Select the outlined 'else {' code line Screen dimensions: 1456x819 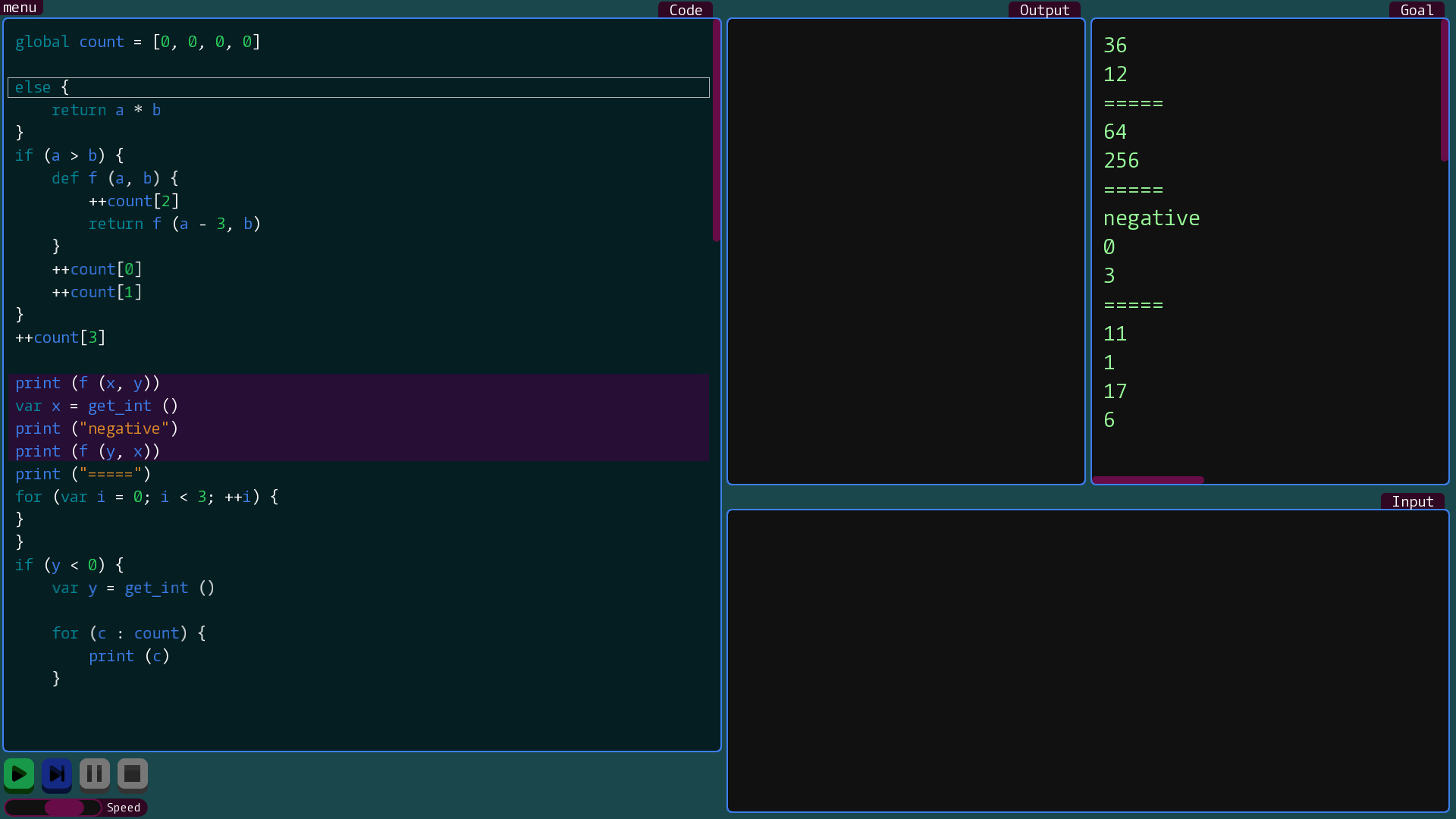point(356,87)
